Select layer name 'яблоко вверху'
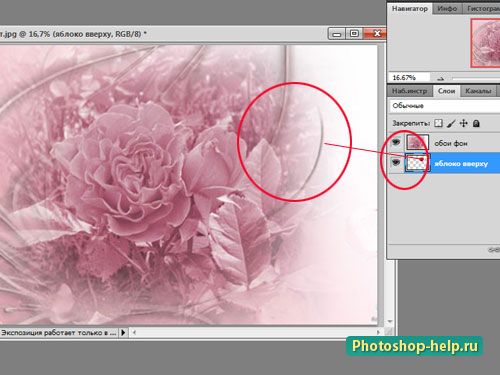This screenshot has width=500, height=375. click(461, 164)
